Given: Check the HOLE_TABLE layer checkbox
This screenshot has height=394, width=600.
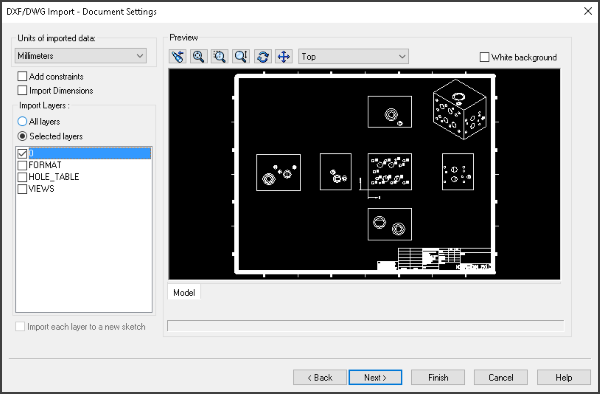Looking at the screenshot, I should 22,177.
